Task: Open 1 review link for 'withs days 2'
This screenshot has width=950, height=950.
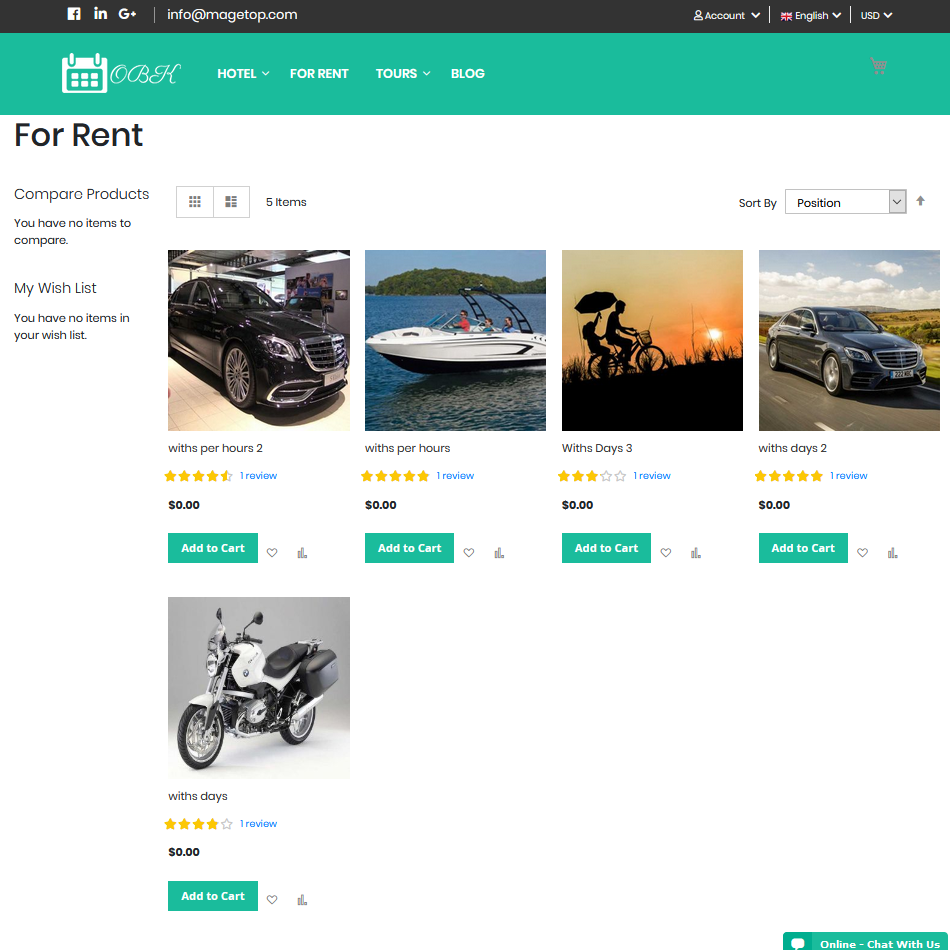Action: [848, 476]
